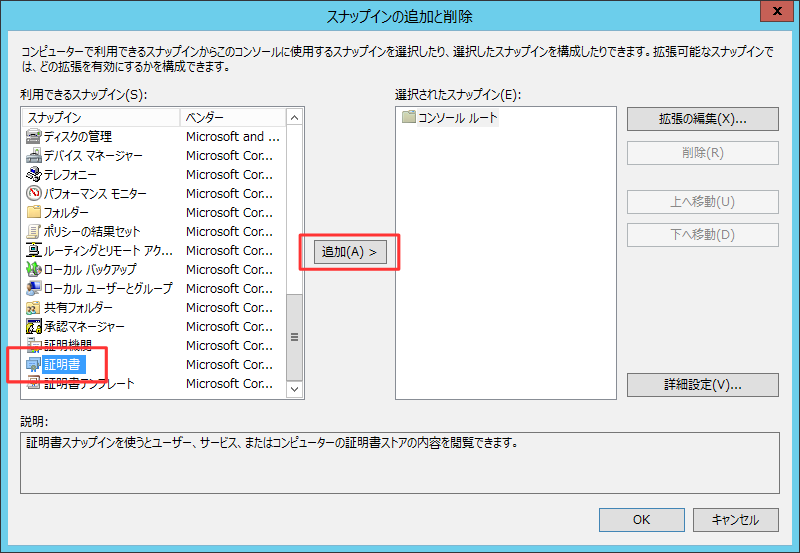Click the コンソール ルート folder icon
The width and height of the screenshot is (800, 553).
coord(409,117)
